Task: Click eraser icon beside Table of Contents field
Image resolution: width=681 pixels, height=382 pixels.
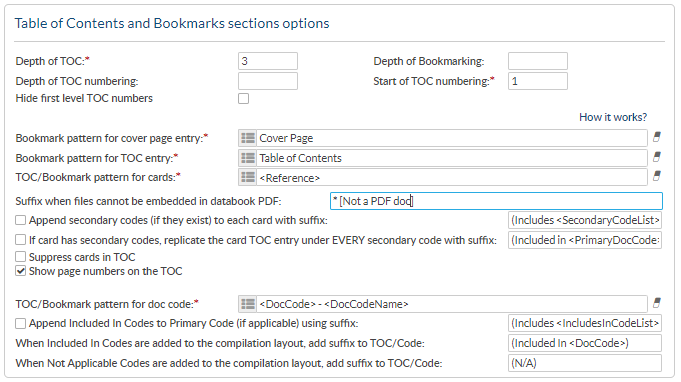Action: tap(657, 157)
